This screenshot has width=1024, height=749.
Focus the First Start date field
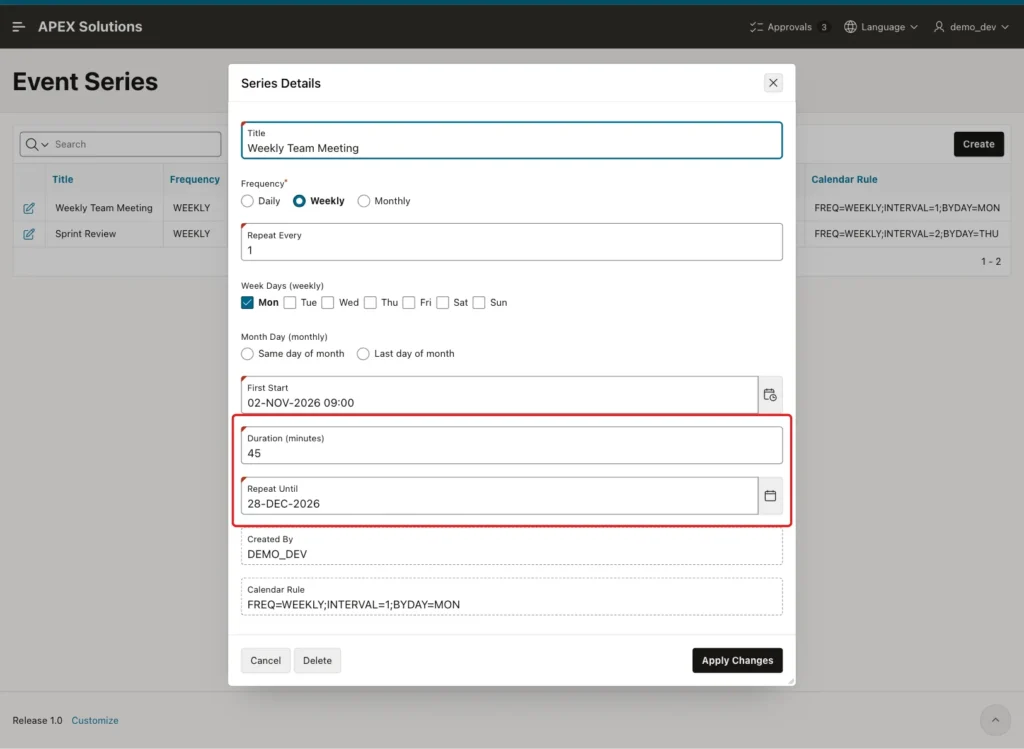coord(500,395)
